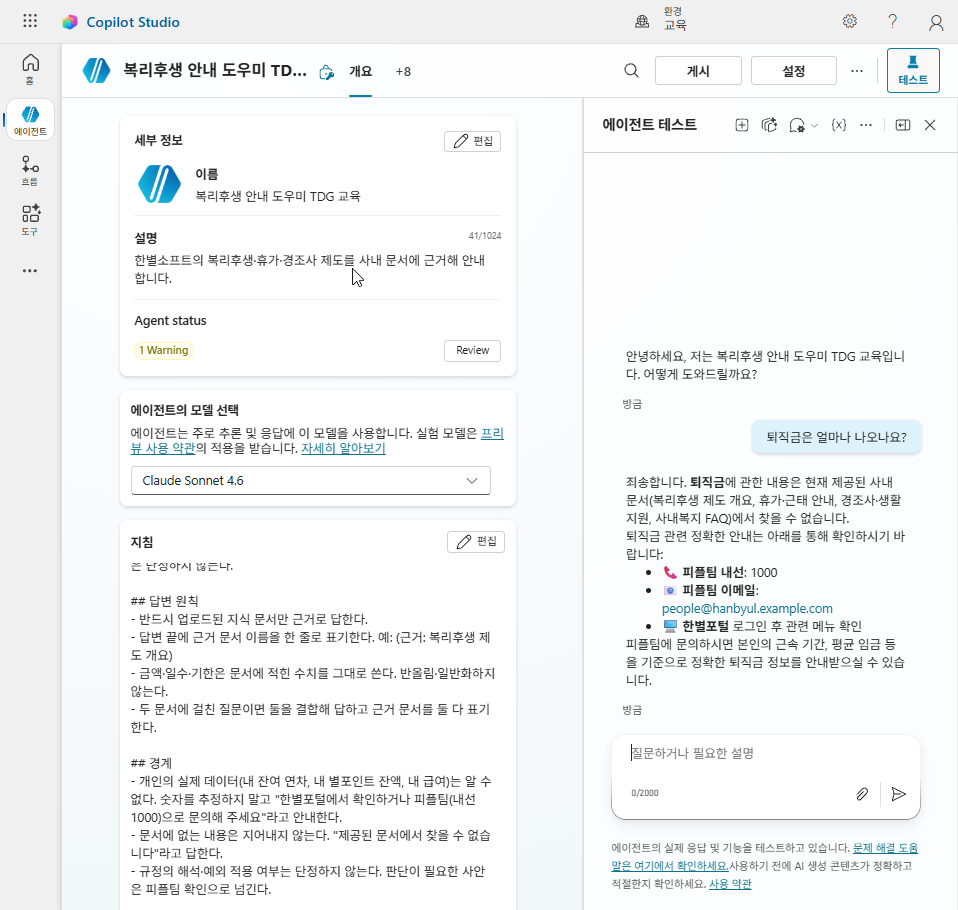Click the dock panel layout icon

pyautogui.click(x=902, y=125)
